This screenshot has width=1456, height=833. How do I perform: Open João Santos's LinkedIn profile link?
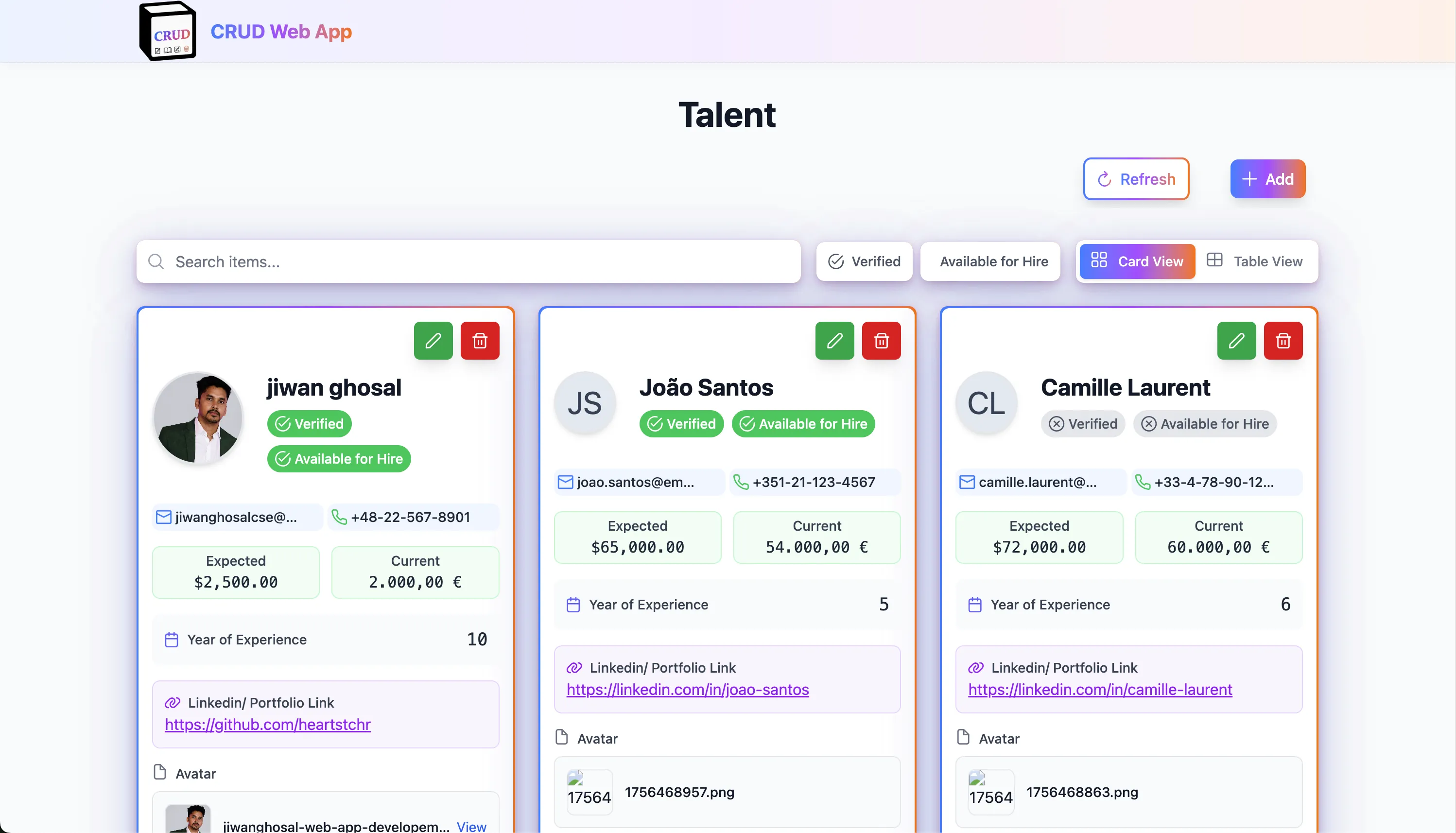coord(687,690)
